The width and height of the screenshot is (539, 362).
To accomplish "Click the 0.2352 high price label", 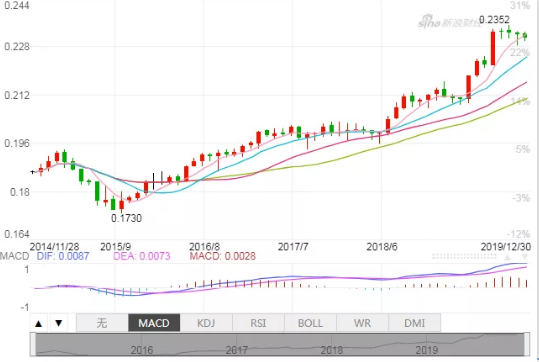I will tap(494, 20).
